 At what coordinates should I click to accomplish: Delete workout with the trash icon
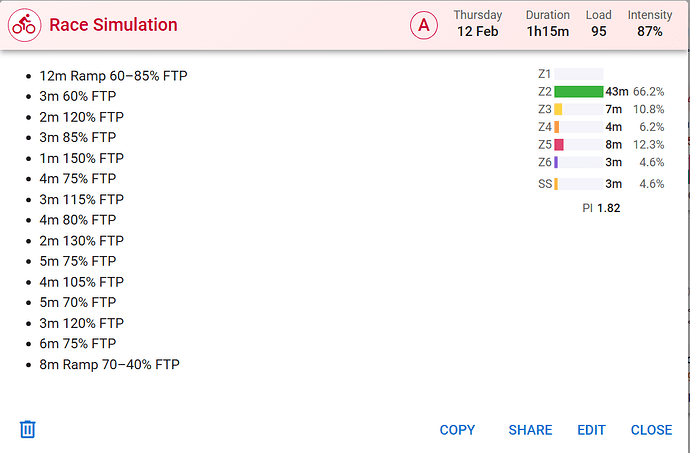tap(28, 429)
